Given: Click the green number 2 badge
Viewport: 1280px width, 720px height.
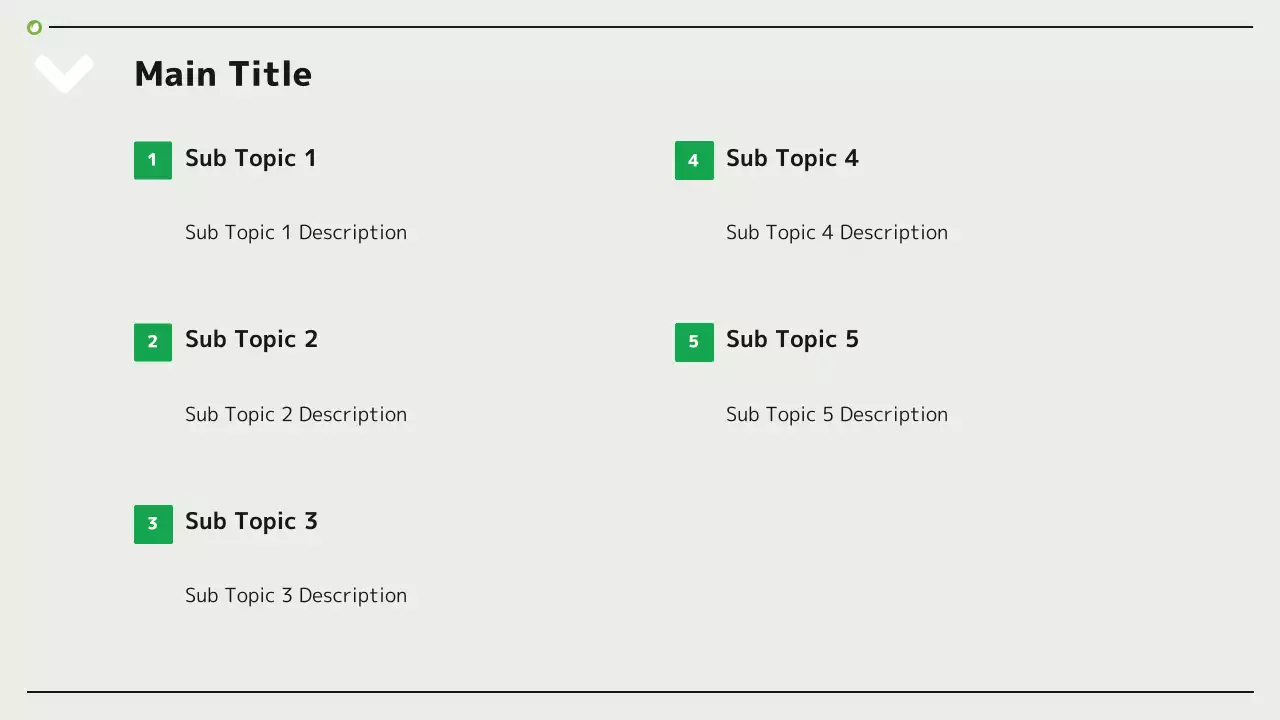Looking at the screenshot, I should [x=153, y=342].
